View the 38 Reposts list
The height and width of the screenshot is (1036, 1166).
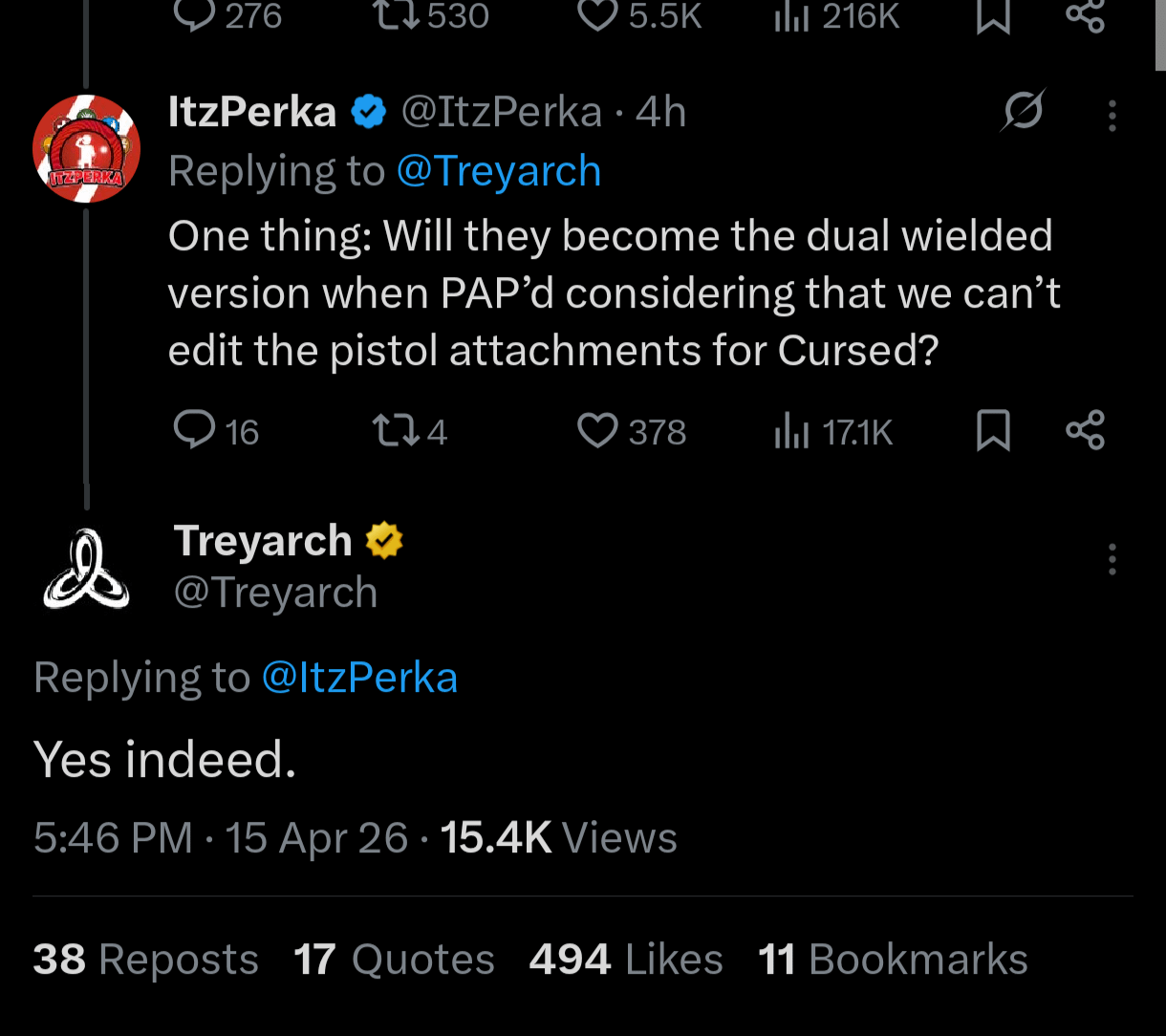tap(145, 960)
